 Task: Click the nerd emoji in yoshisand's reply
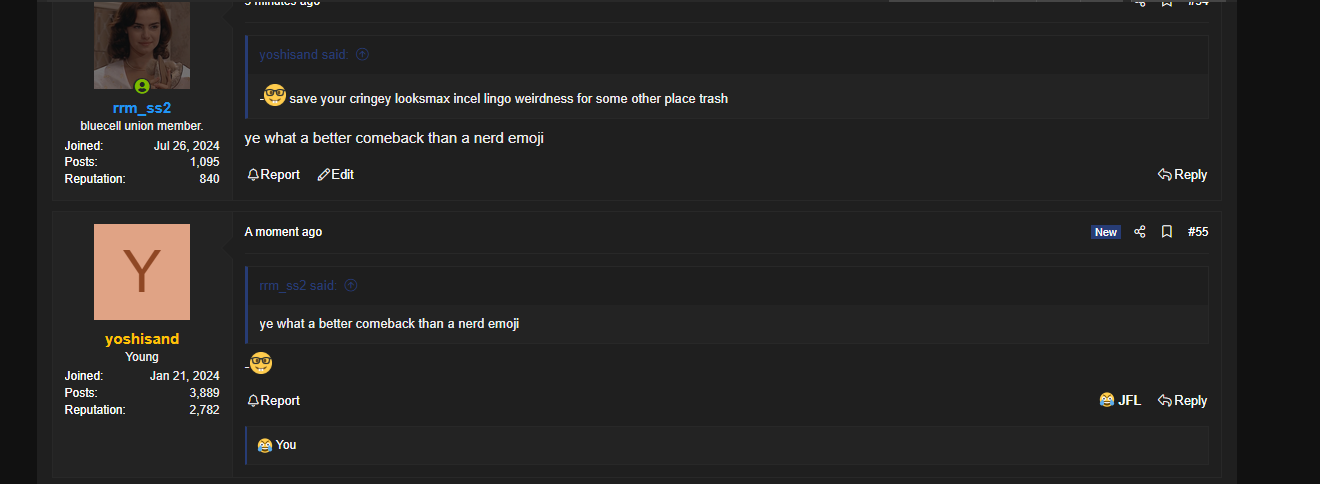pyautogui.click(x=261, y=364)
